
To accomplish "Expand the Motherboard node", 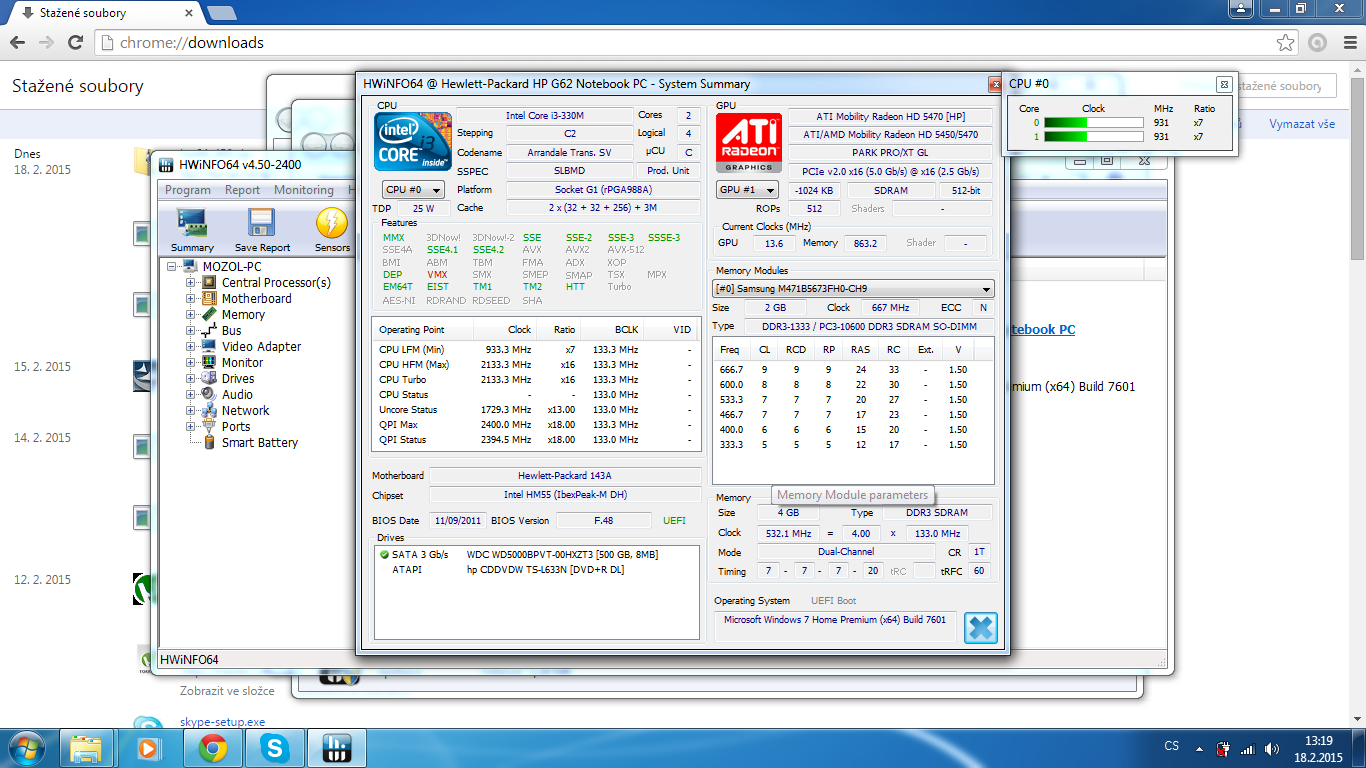I will [x=190, y=299].
